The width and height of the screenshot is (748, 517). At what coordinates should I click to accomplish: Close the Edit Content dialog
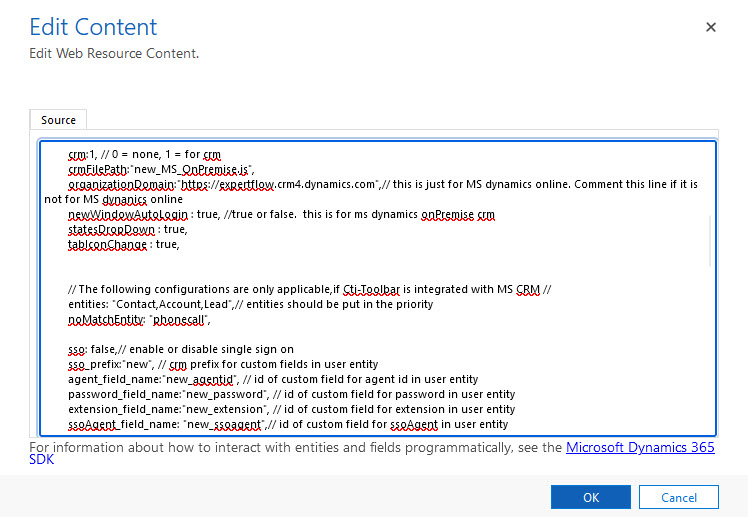click(711, 27)
